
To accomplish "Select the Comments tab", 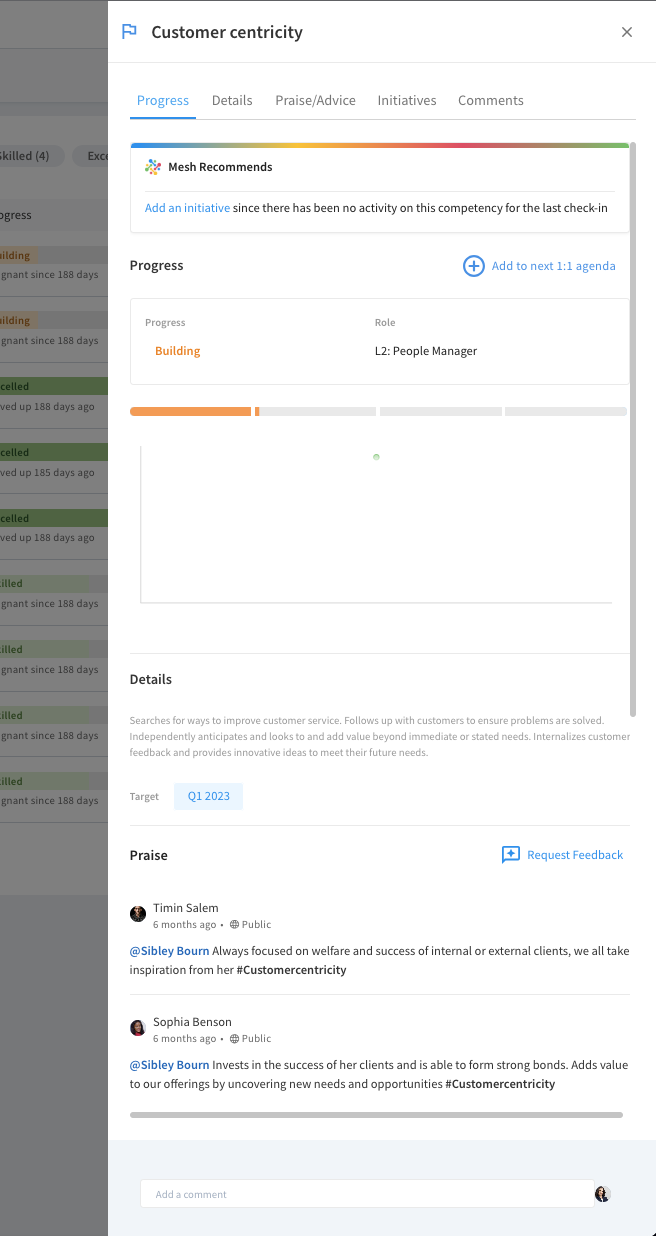I will pos(491,100).
